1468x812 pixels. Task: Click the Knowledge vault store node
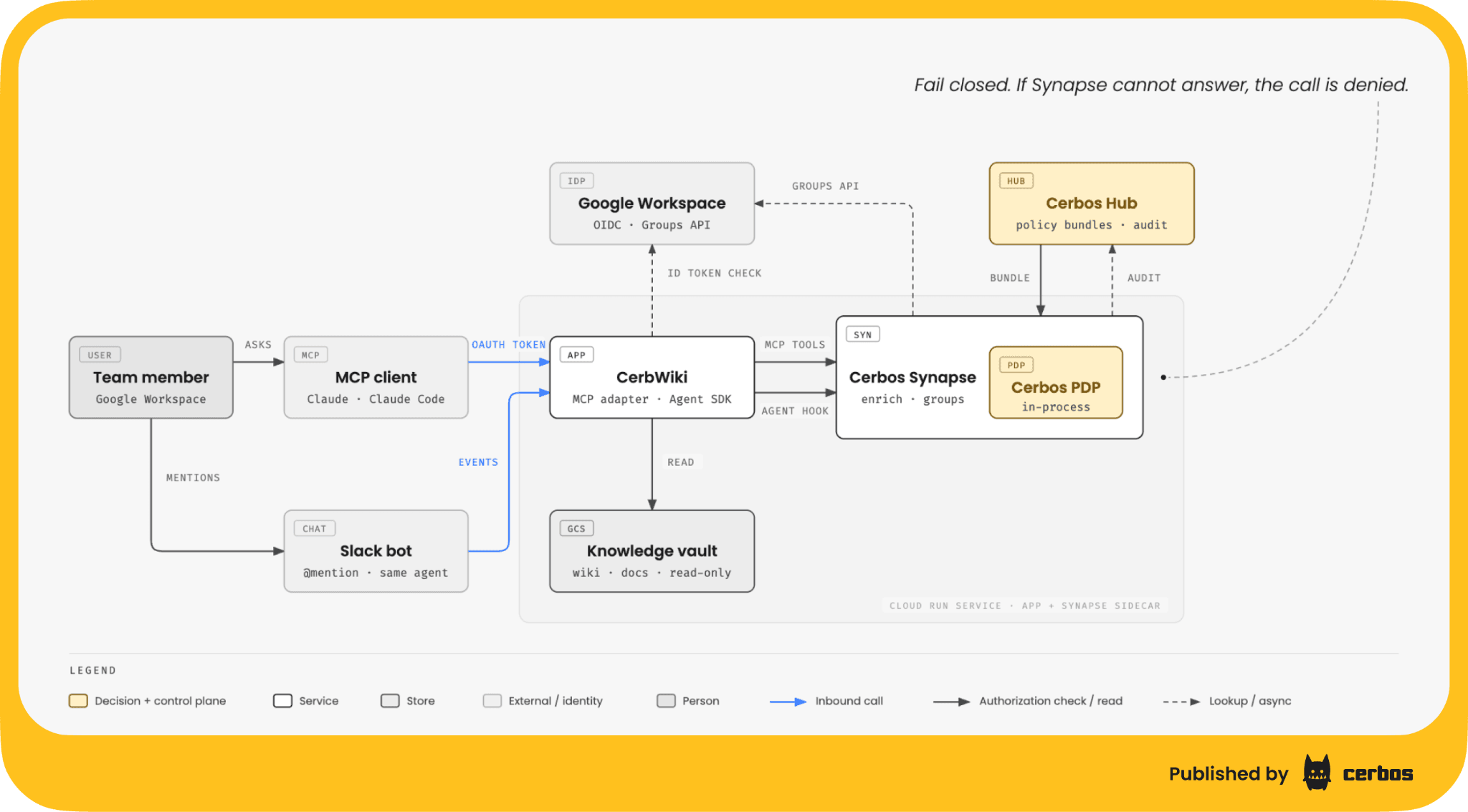(652, 551)
